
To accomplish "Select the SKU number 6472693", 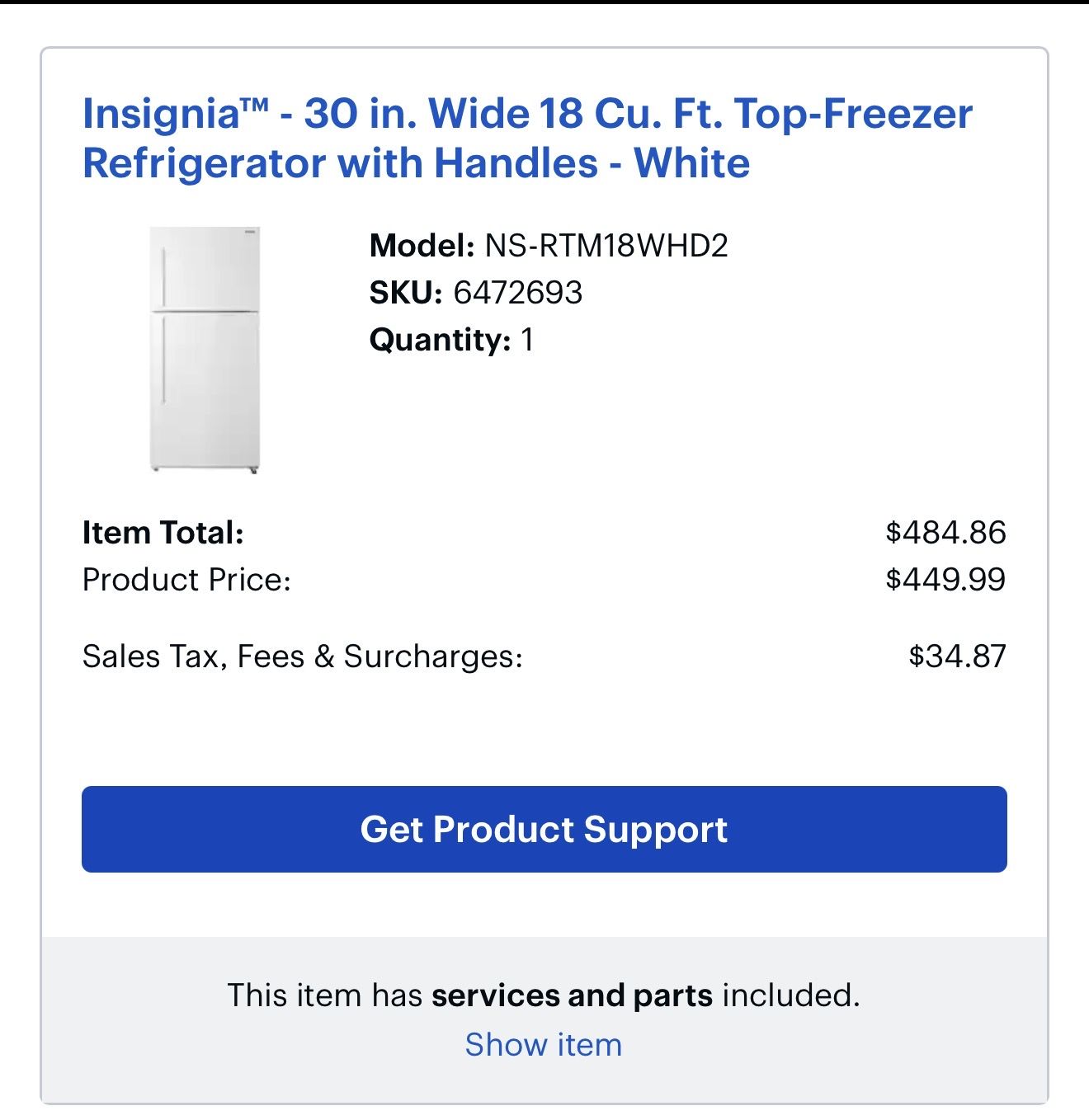I will click(518, 293).
